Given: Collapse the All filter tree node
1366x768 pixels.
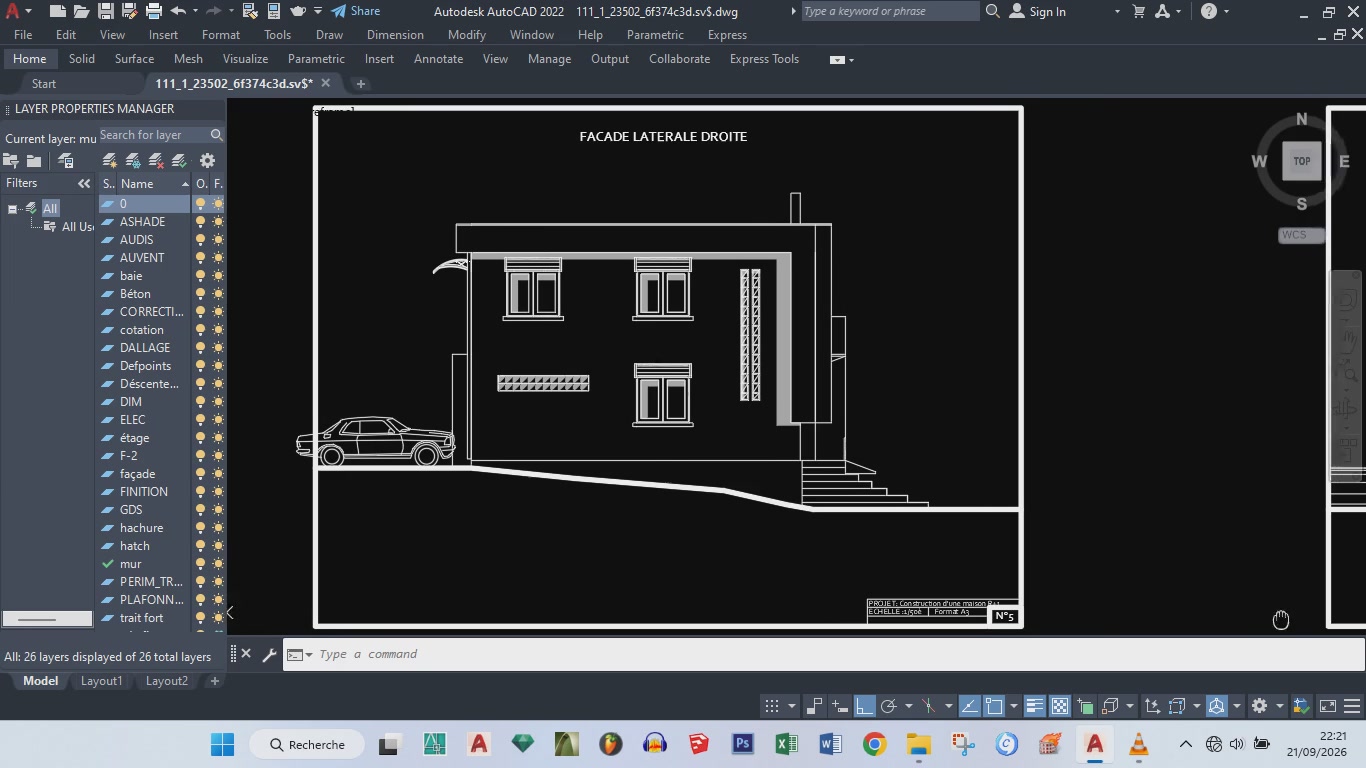Looking at the screenshot, I should coord(13,209).
